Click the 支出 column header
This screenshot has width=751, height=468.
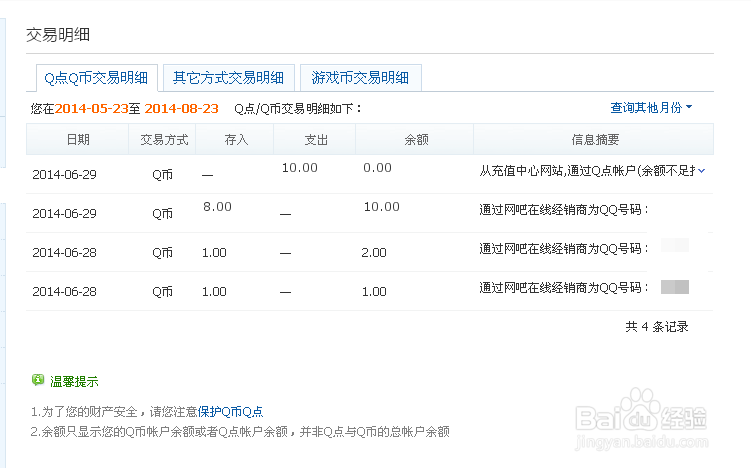[x=316, y=139]
